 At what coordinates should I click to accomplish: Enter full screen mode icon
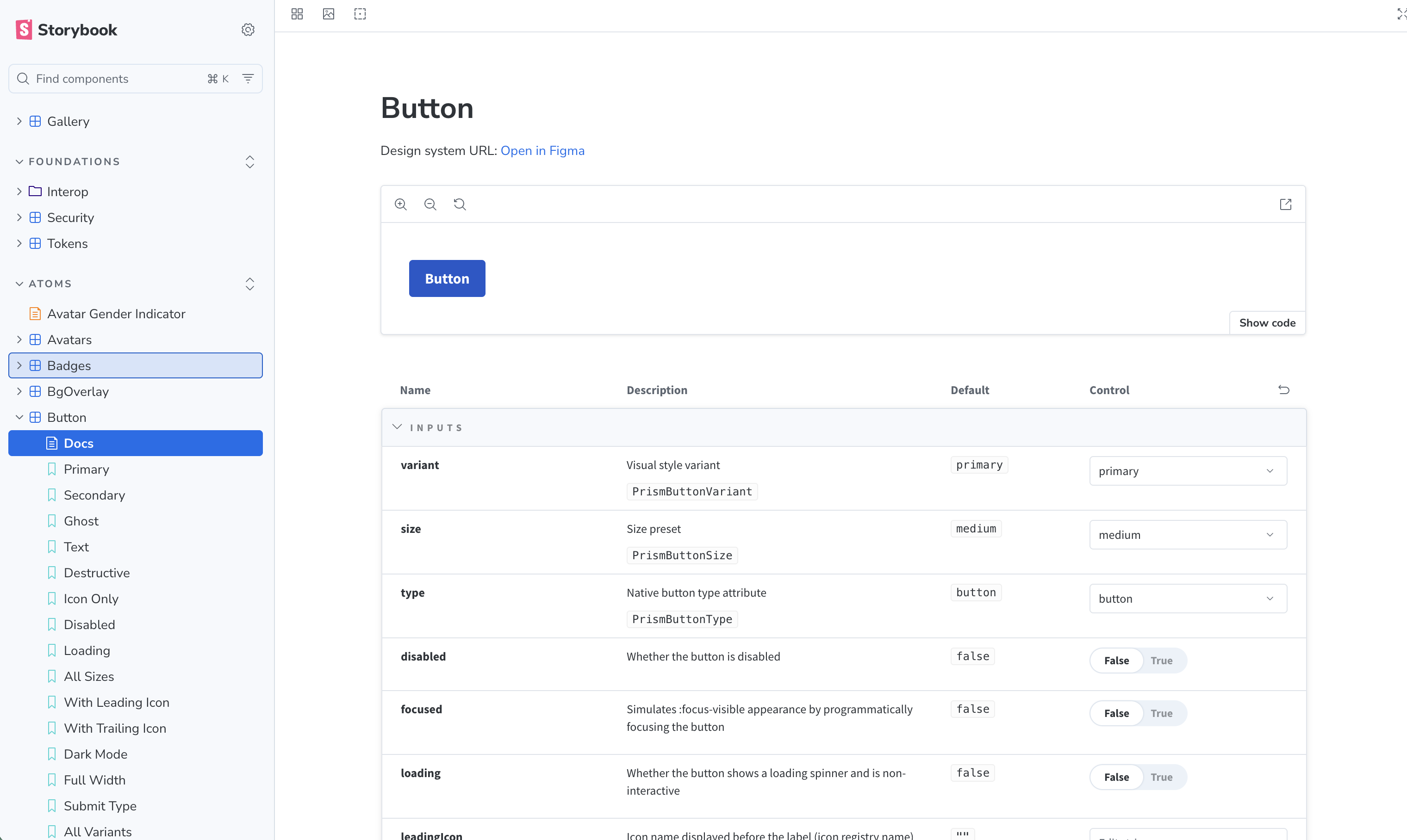[1401, 14]
